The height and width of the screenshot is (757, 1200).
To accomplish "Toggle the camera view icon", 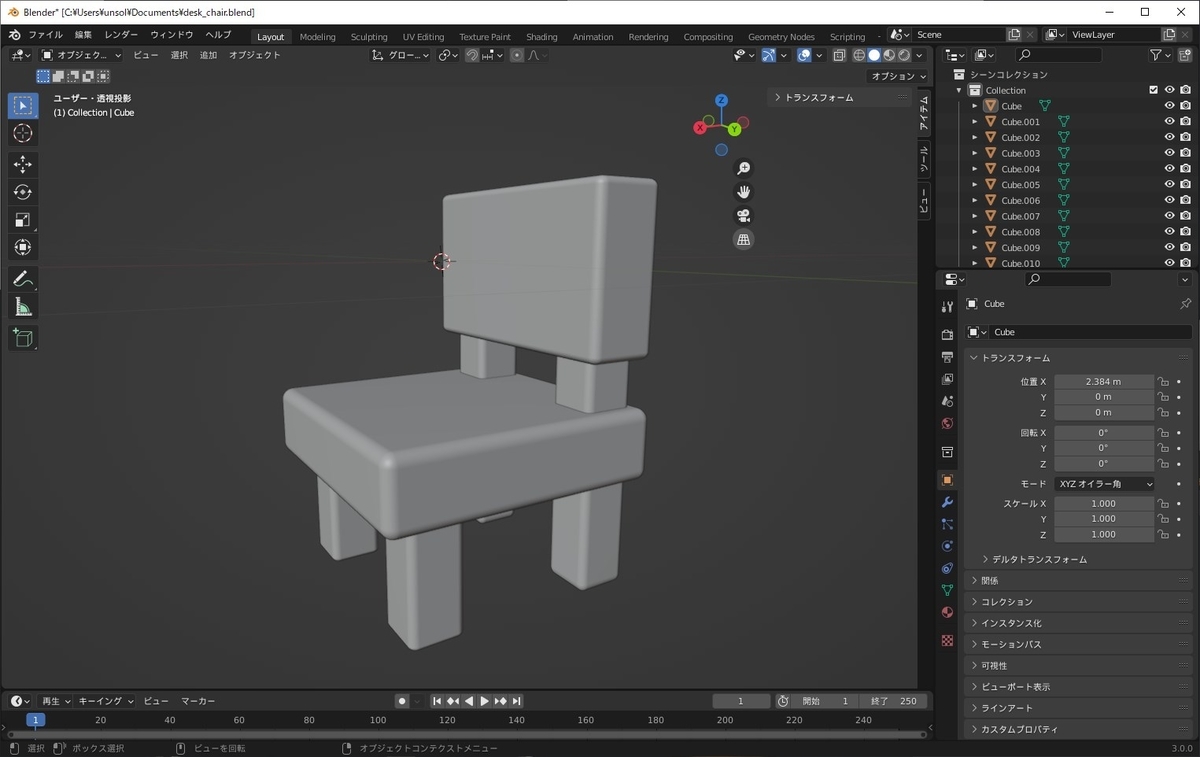I will pyautogui.click(x=743, y=216).
